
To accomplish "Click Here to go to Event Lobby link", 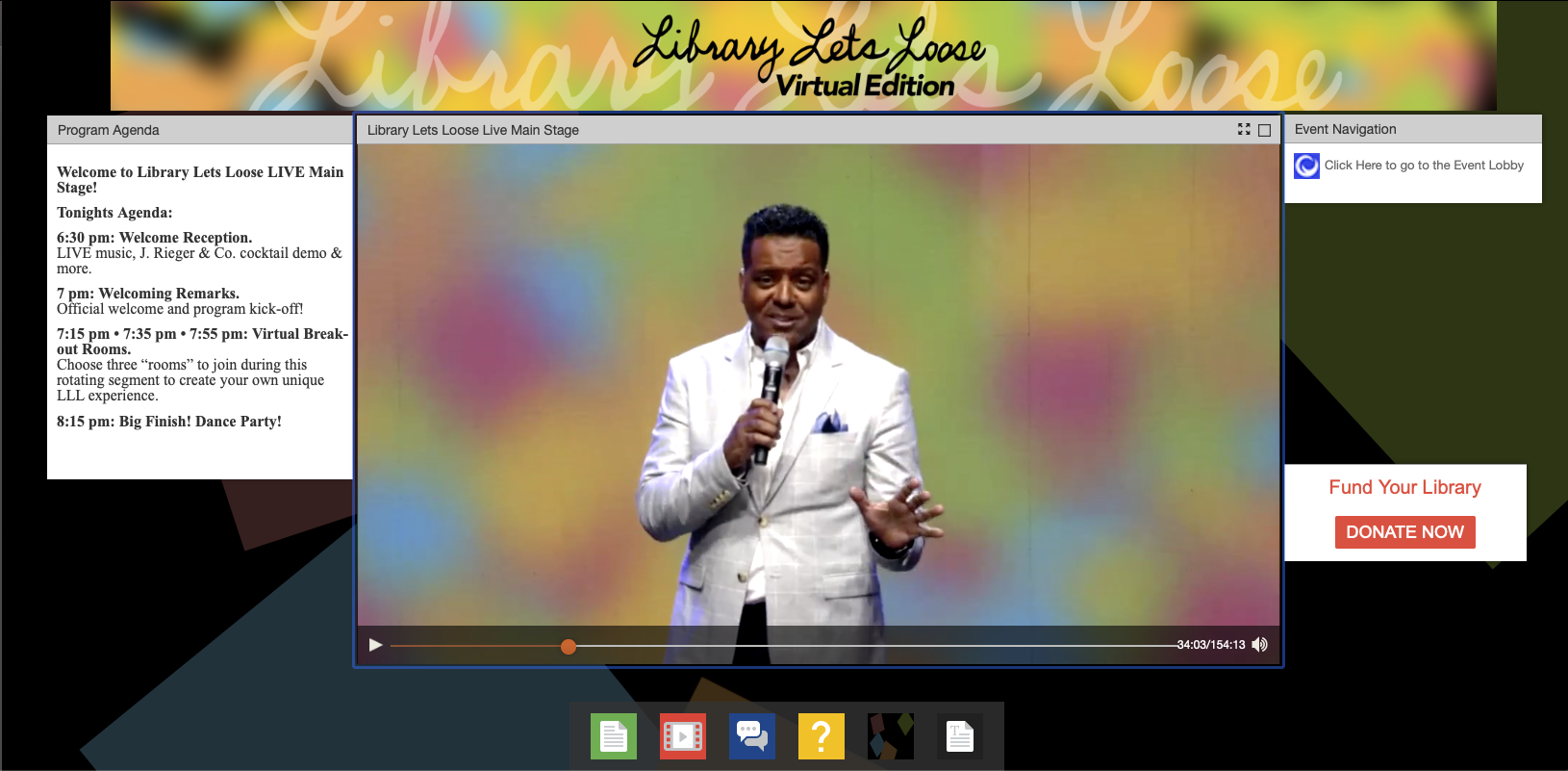I will point(1424,166).
